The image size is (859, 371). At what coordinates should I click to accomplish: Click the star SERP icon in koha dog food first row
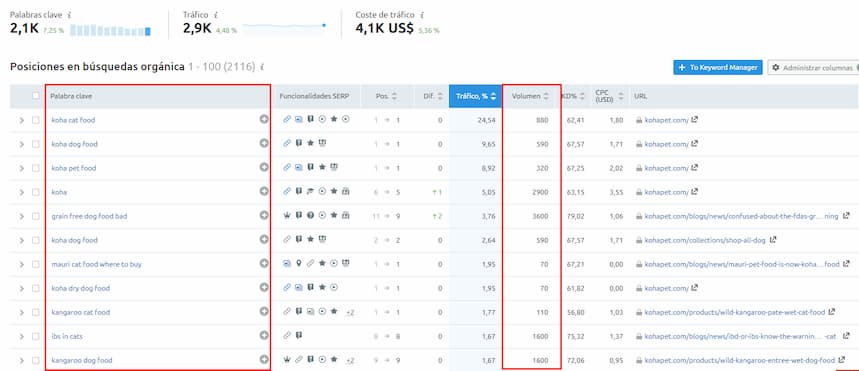311,144
